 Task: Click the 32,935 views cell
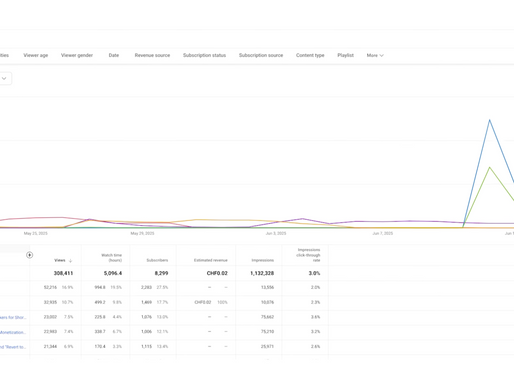pyautogui.click(x=50, y=302)
